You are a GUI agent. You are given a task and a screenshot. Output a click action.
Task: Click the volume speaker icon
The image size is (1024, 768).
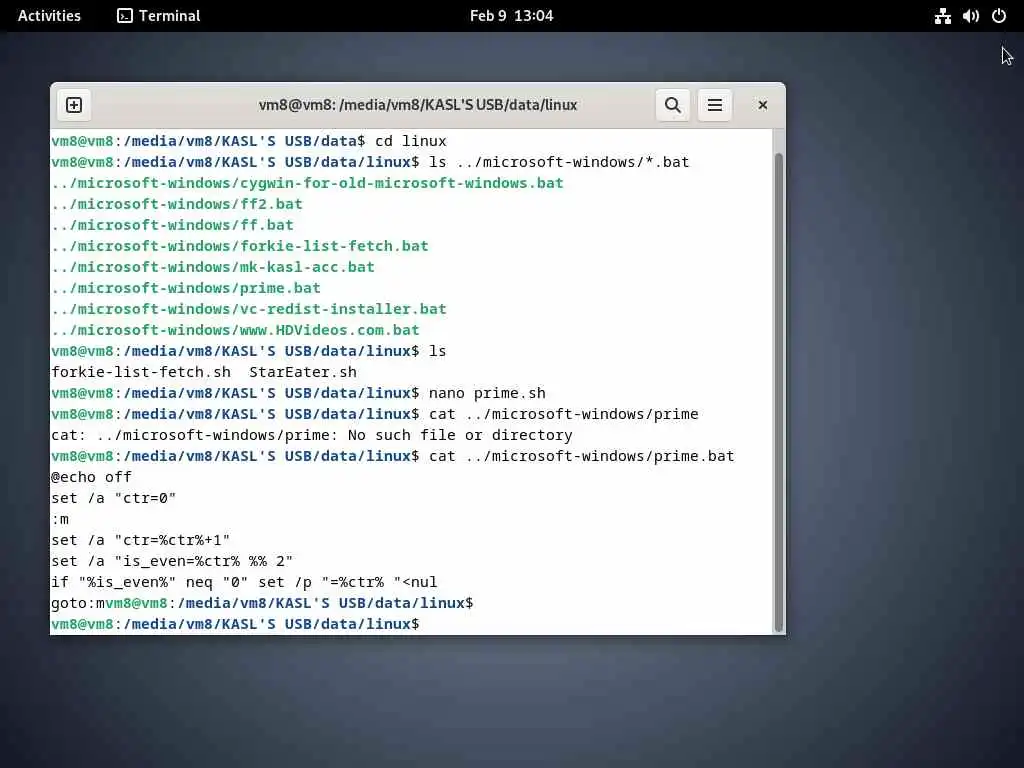coord(970,16)
